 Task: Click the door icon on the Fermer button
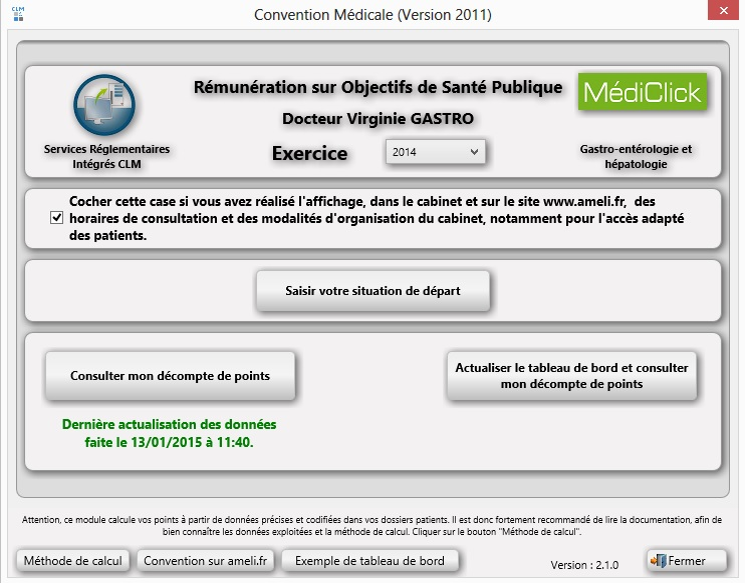point(658,561)
